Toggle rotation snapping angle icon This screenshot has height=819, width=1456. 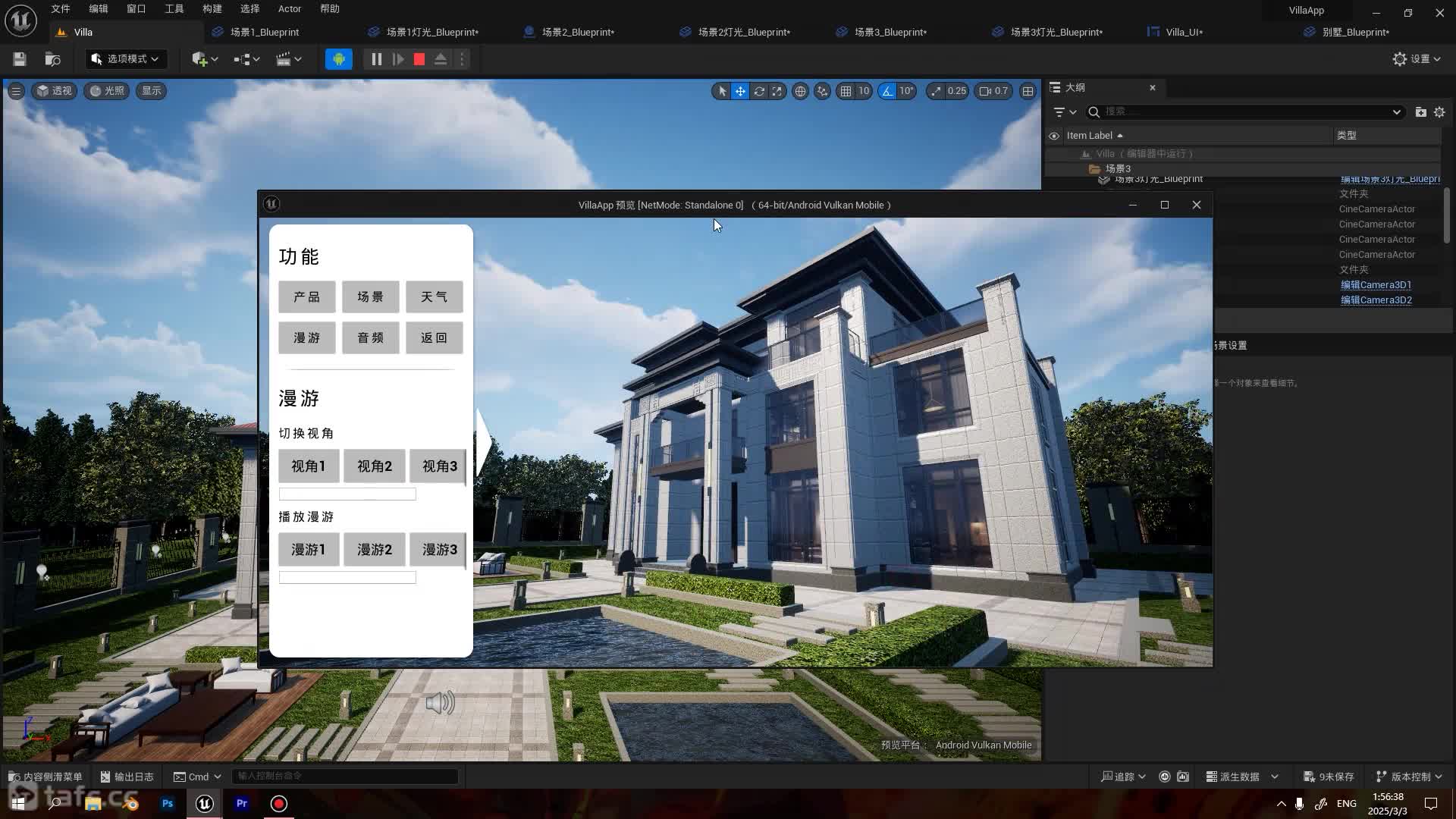click(x=887, y=91)
